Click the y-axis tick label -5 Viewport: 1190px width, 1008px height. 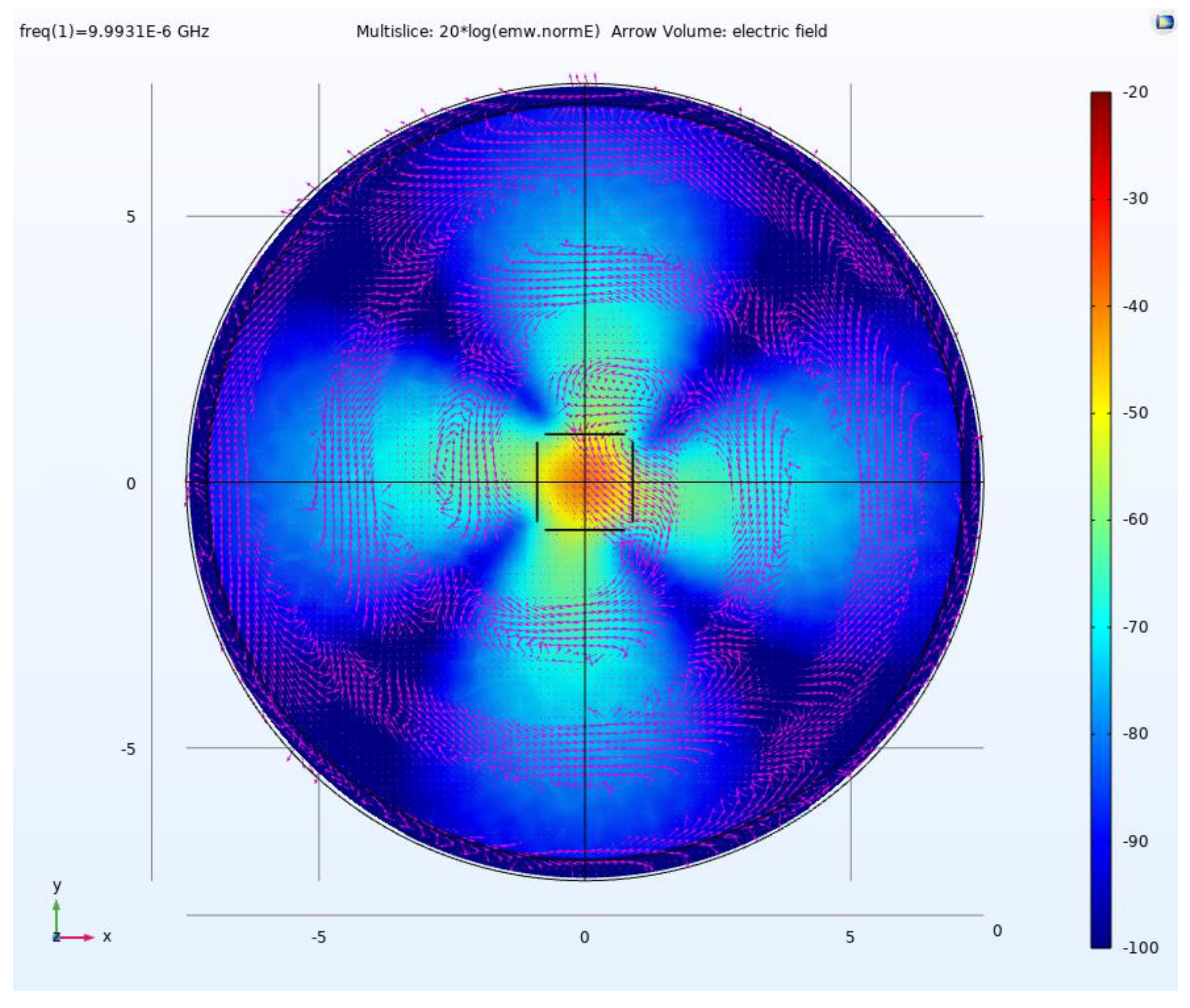(128, 749)
